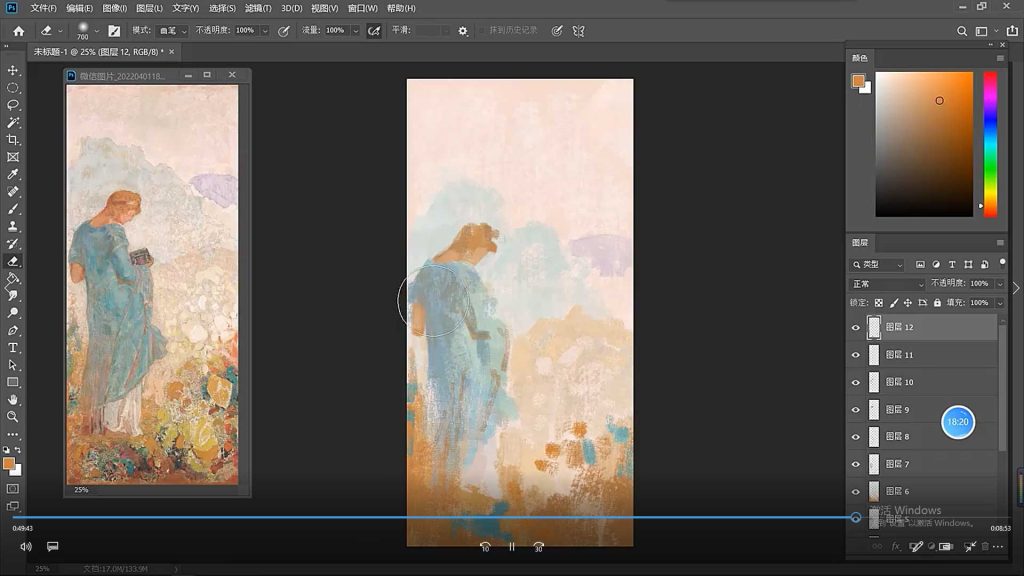Open the 滤镜 menu
The width and height of the screenshot is (1024, 576).
(x=258, y=8)
